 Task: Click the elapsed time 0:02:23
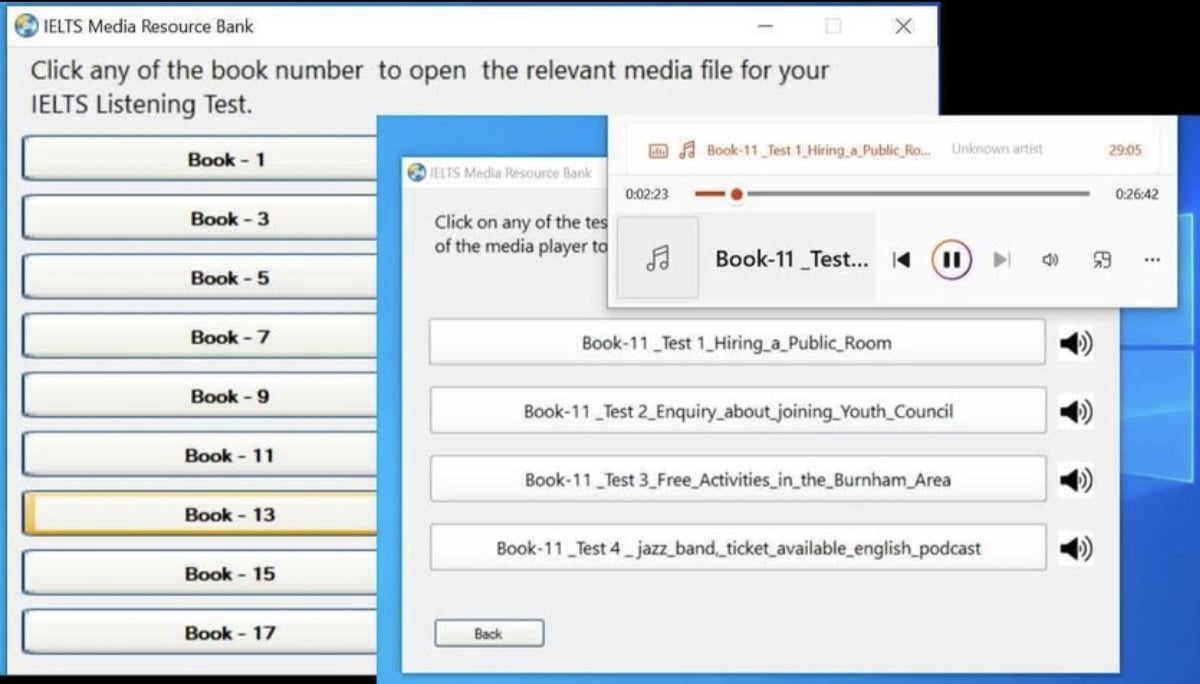click(x=647, y=194)
